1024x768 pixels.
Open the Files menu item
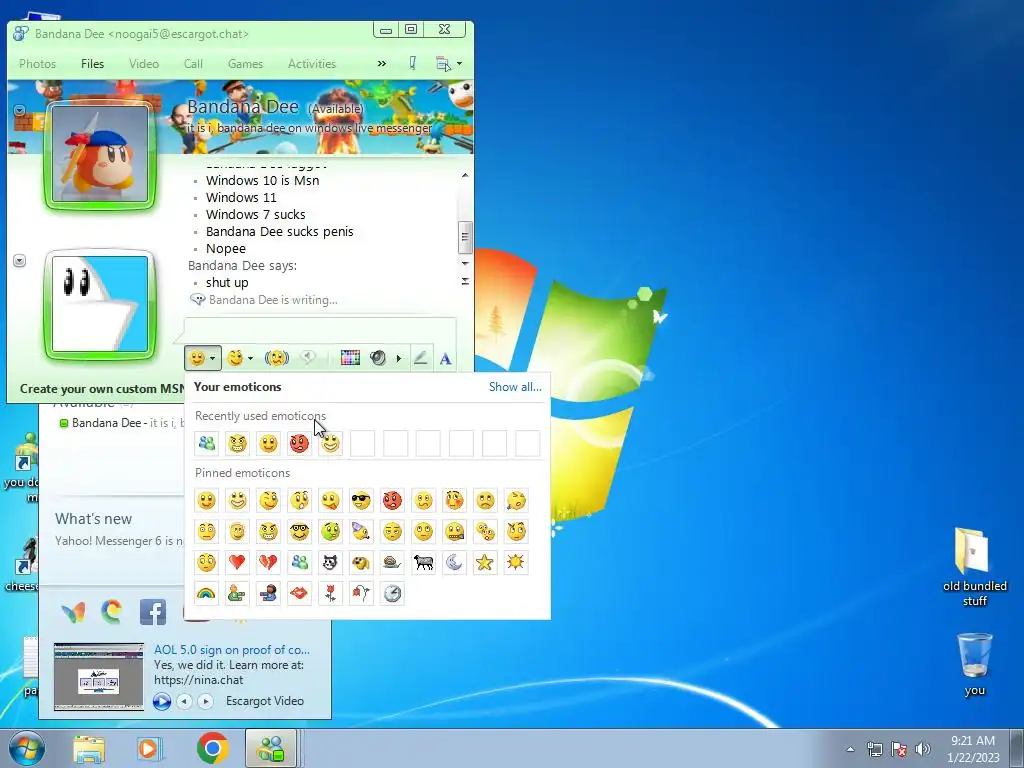pyautogui.click(x=92, y=63)
